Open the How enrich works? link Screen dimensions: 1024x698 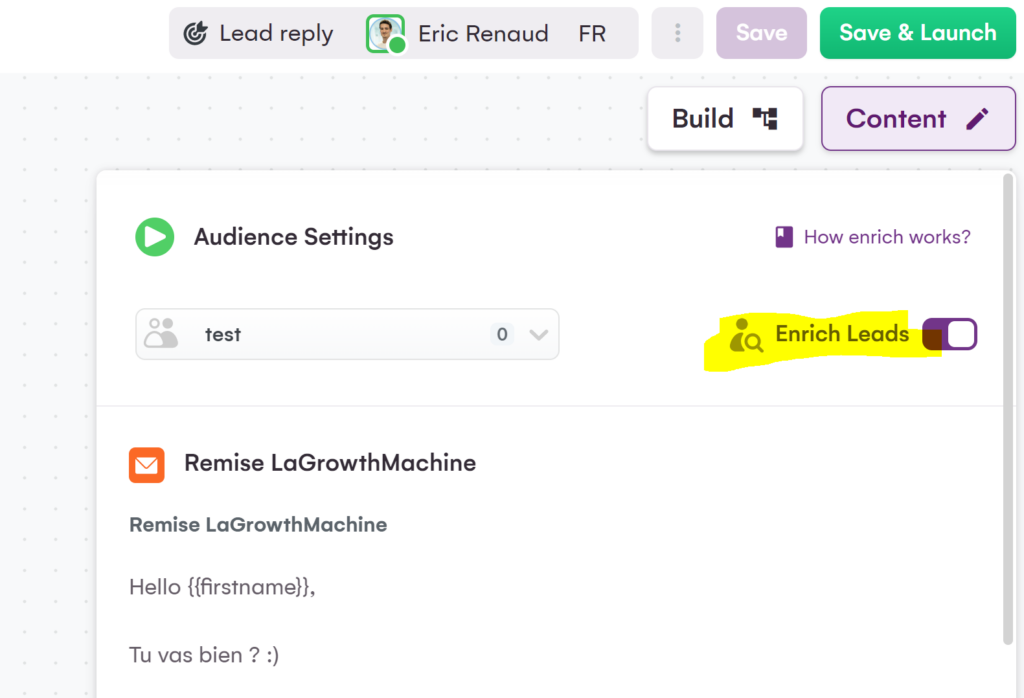pos(886,237)
